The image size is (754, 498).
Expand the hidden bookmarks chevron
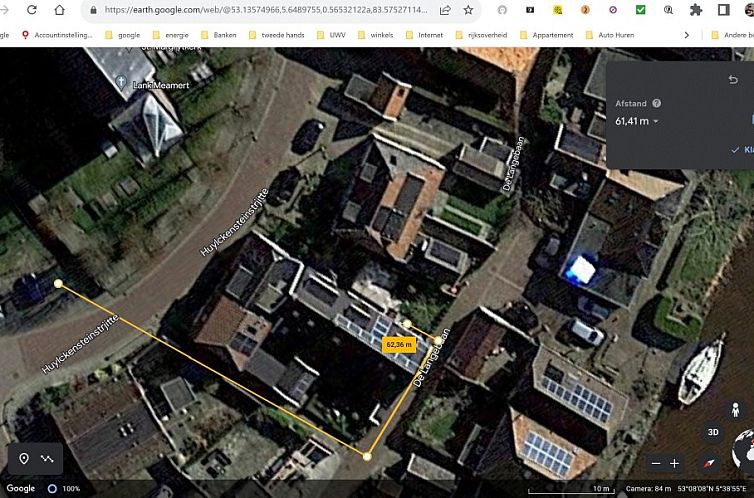pos(686,34)
